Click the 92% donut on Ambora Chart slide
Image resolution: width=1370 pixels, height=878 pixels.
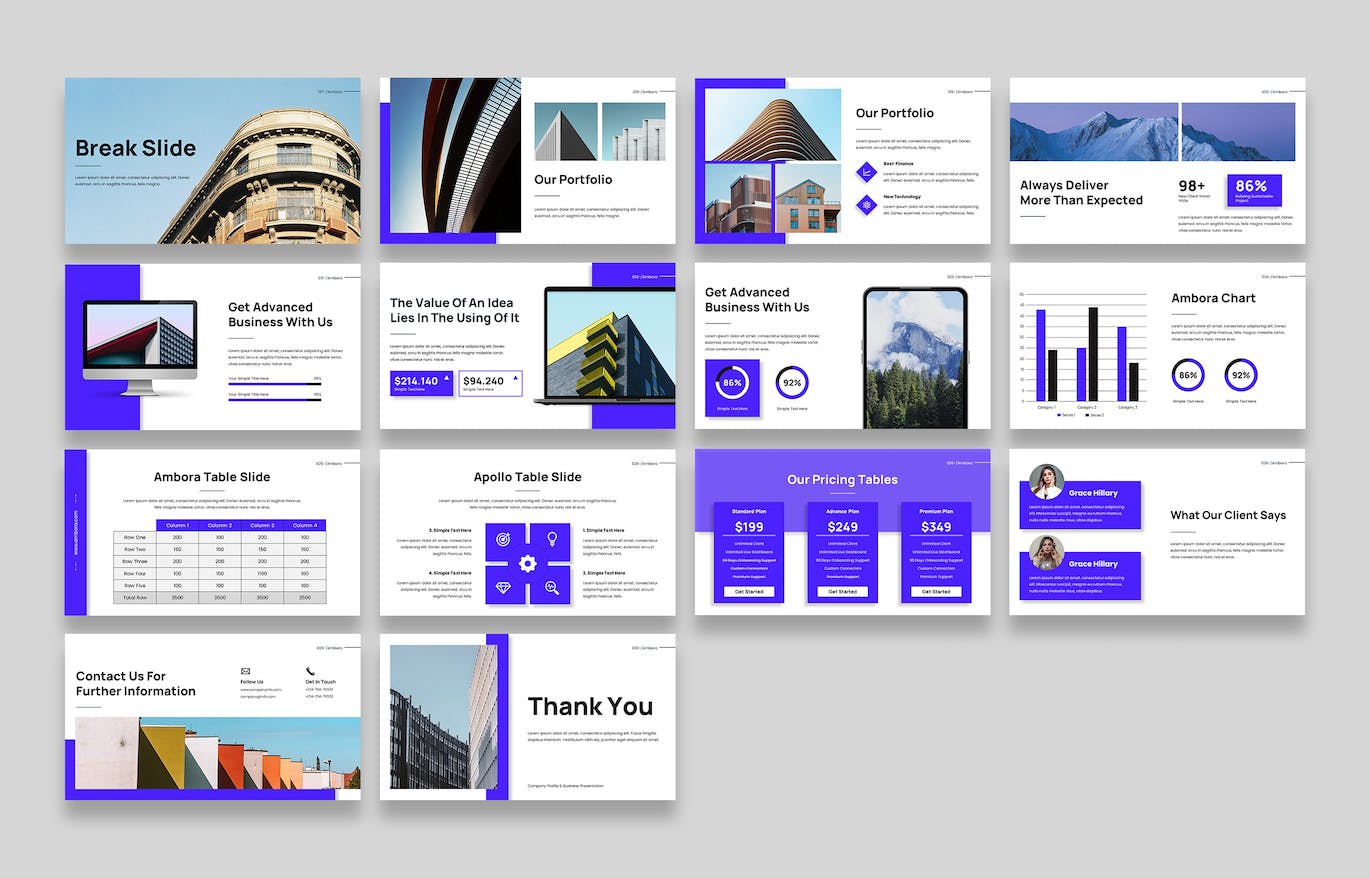pyautogui.click(x=1241, y=375)
